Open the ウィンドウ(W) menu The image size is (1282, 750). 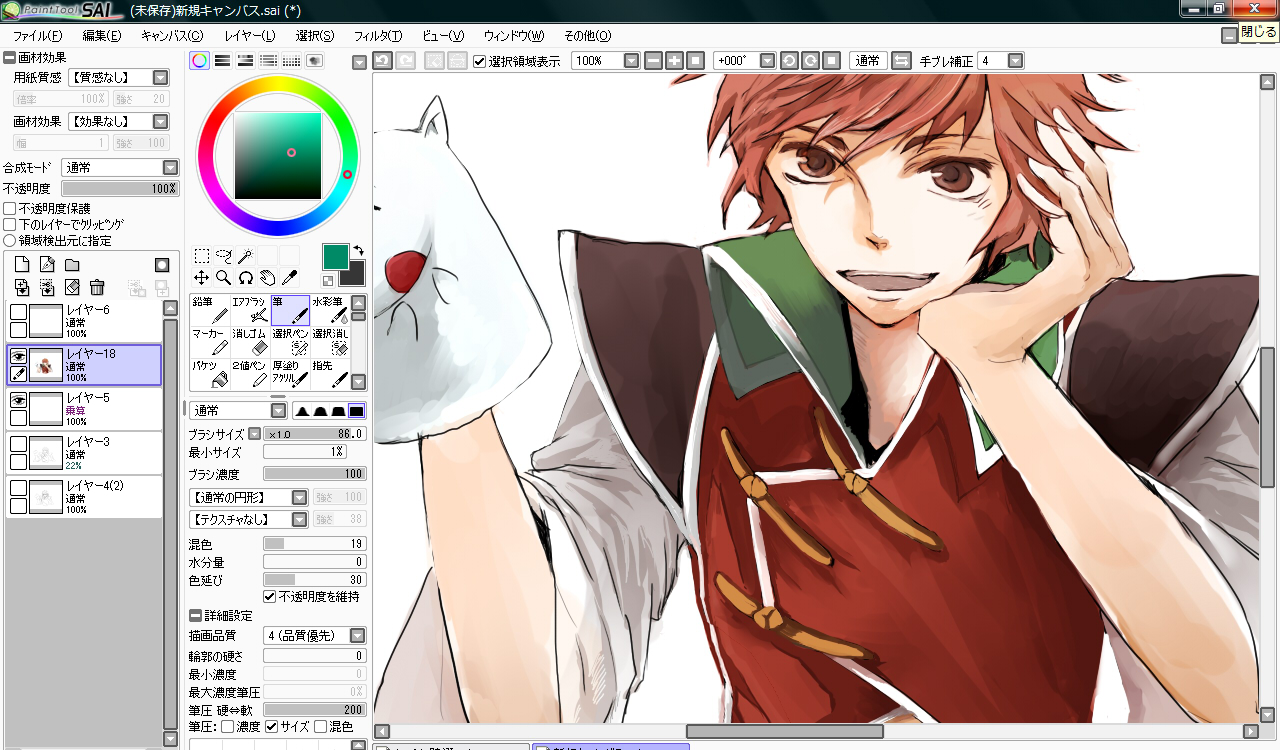(514, 35)
